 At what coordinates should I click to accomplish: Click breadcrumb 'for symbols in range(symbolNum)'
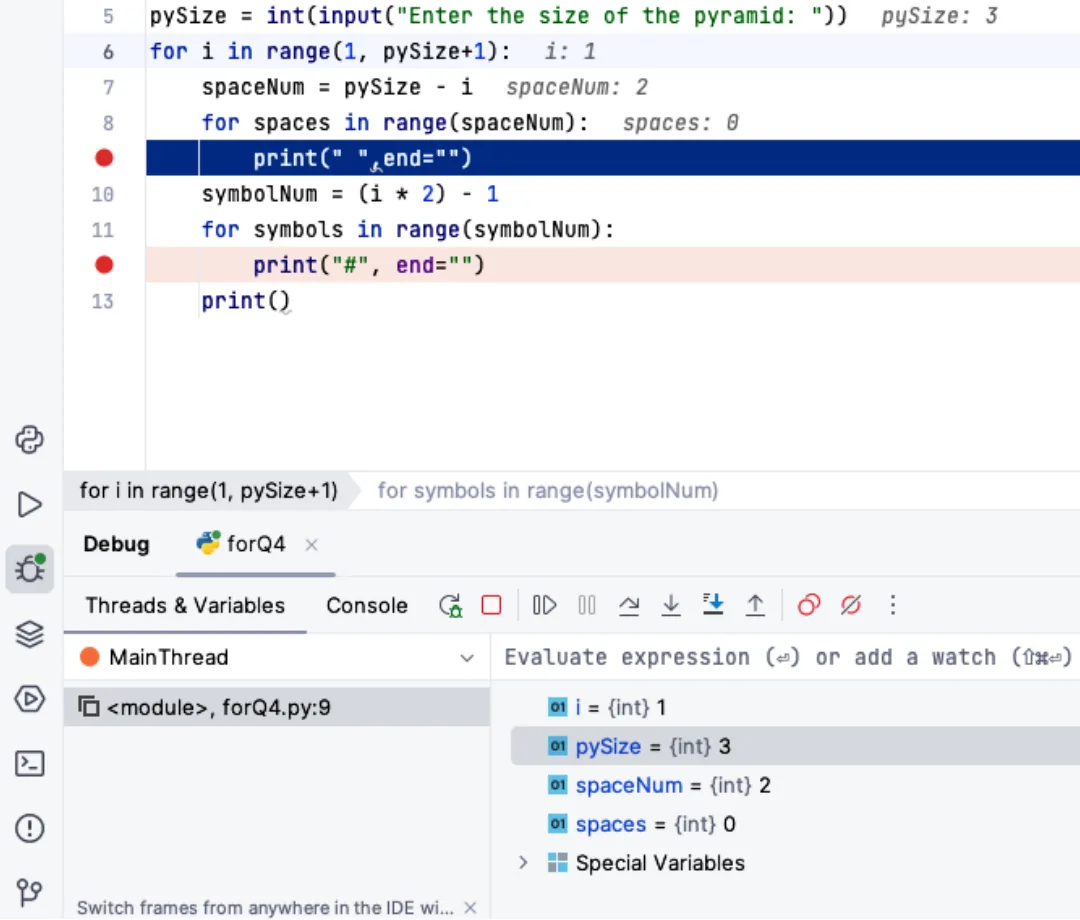coord(548,491)
